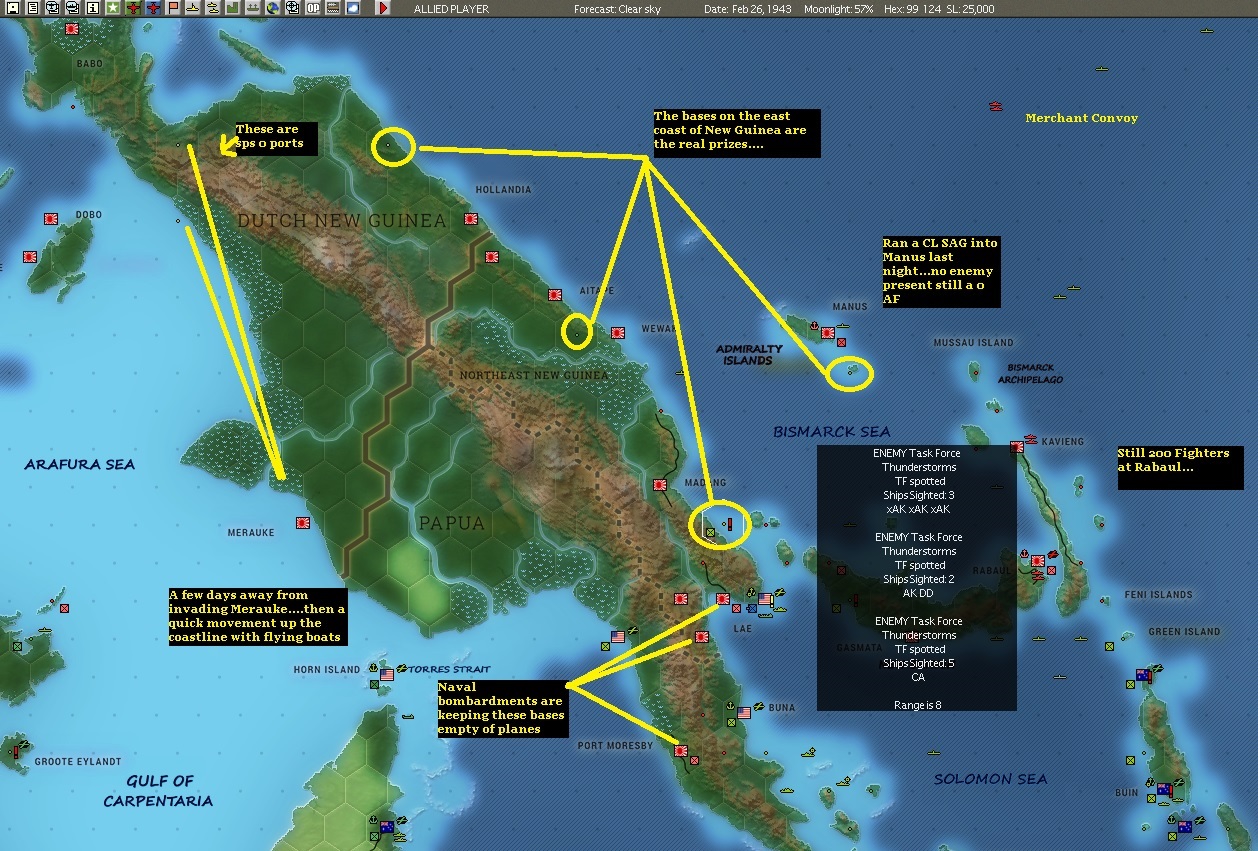Screen dimensions: 1258x851
Task: Click the red exclamation marker near Madang coast
Action: pos(730,523)
